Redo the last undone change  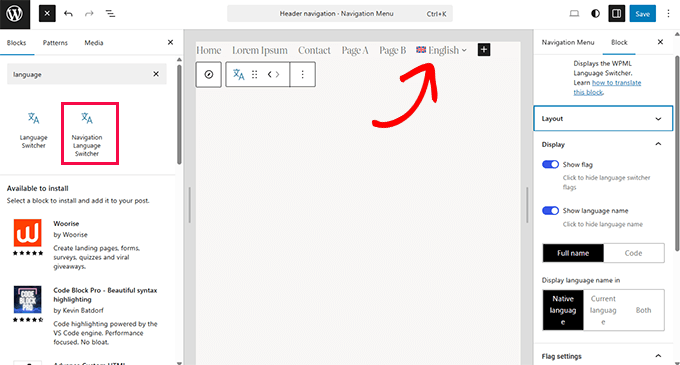coord(89,14)
